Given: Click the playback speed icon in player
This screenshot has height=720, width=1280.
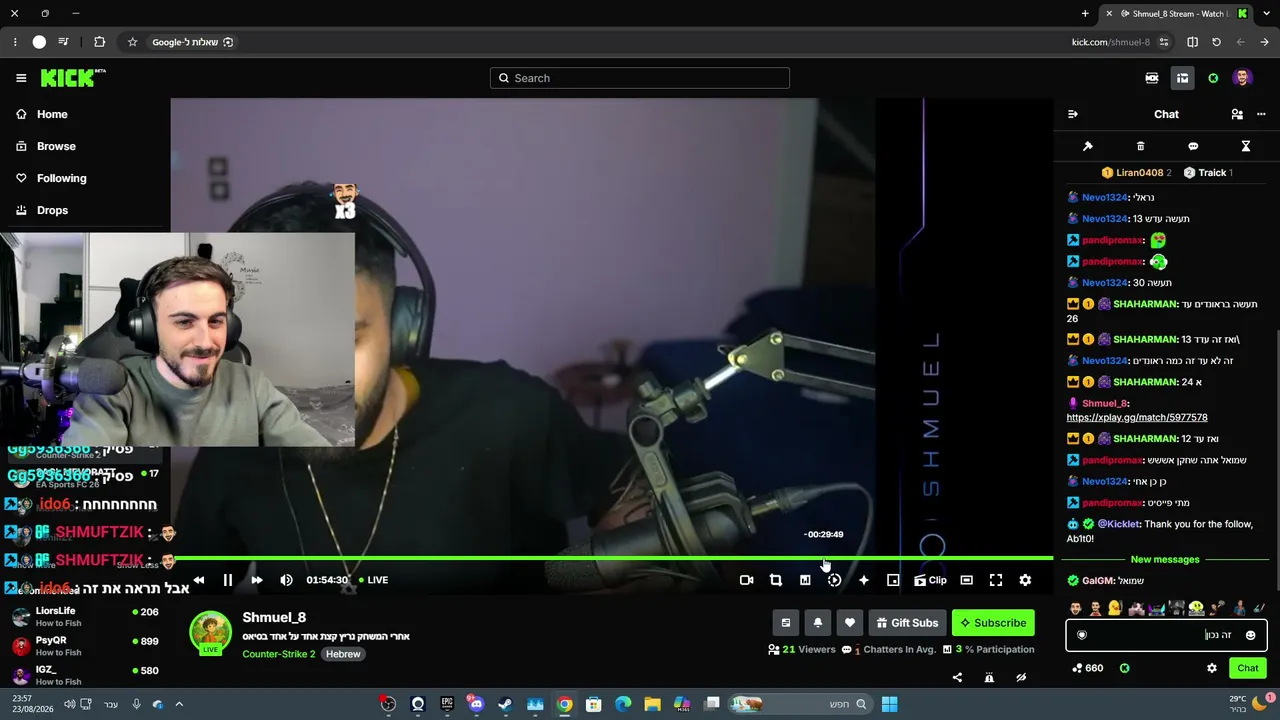Looking at the screenshot, I should [x=834, y=580].
